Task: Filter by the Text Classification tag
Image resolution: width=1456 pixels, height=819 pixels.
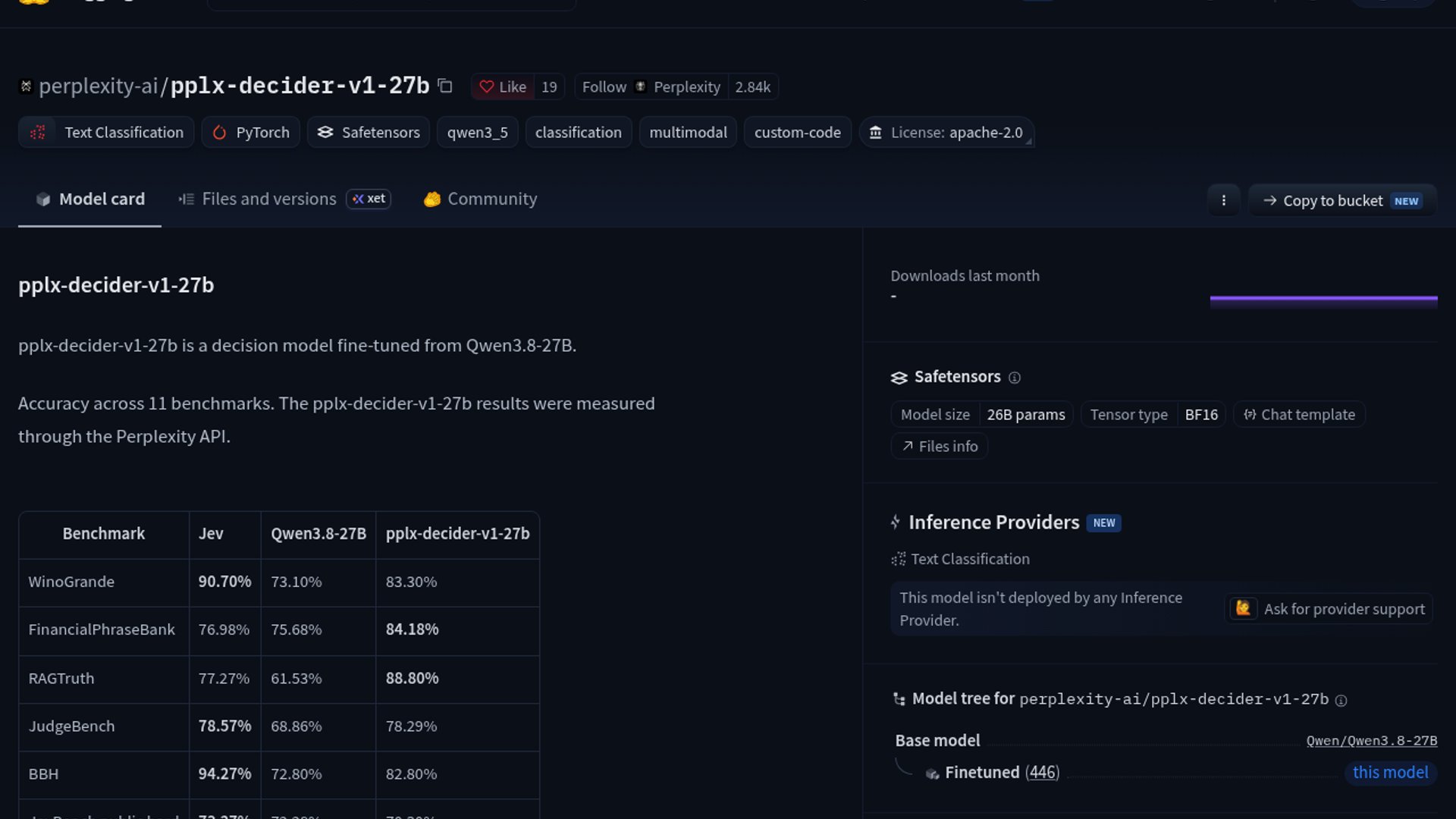Action: [x=106, y=132]
